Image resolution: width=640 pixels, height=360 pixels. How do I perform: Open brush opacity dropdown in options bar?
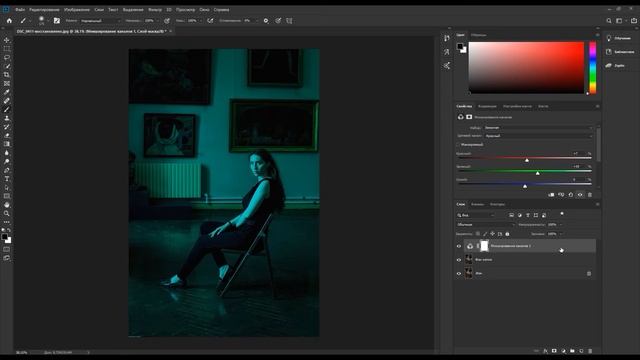[159, 20]
